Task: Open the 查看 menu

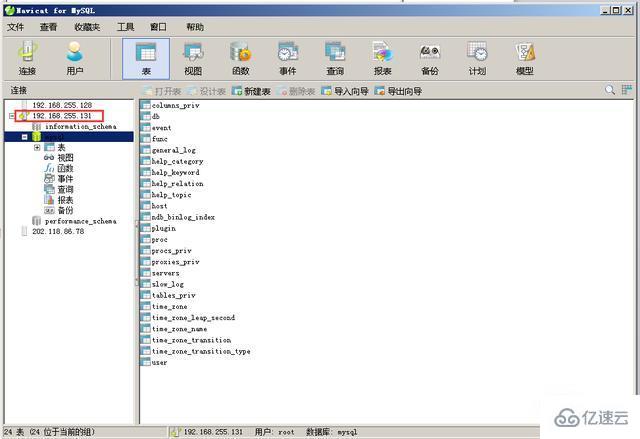Action: click(x=48, y=27)
